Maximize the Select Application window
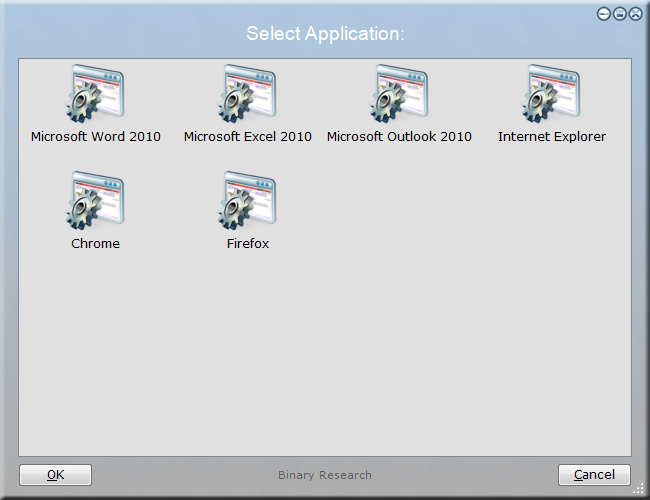This screenshot has height=500, width=650. tap(620, 14)
